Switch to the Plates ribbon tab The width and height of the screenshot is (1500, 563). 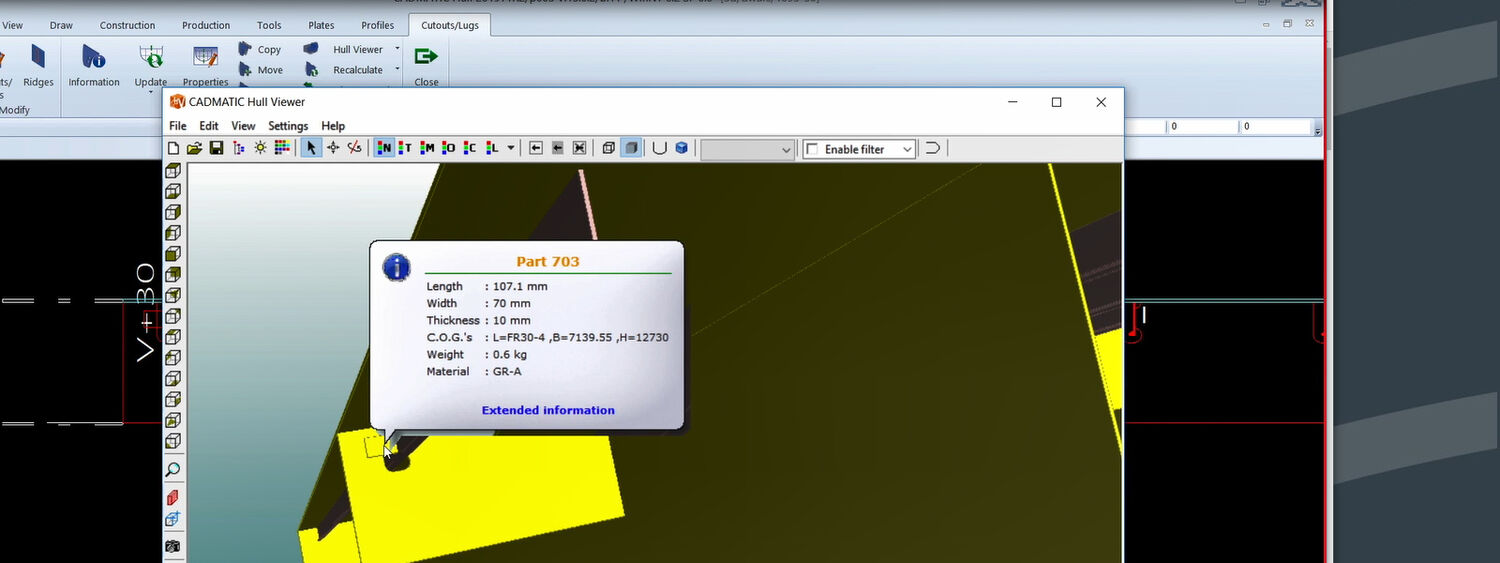[322, 25]
